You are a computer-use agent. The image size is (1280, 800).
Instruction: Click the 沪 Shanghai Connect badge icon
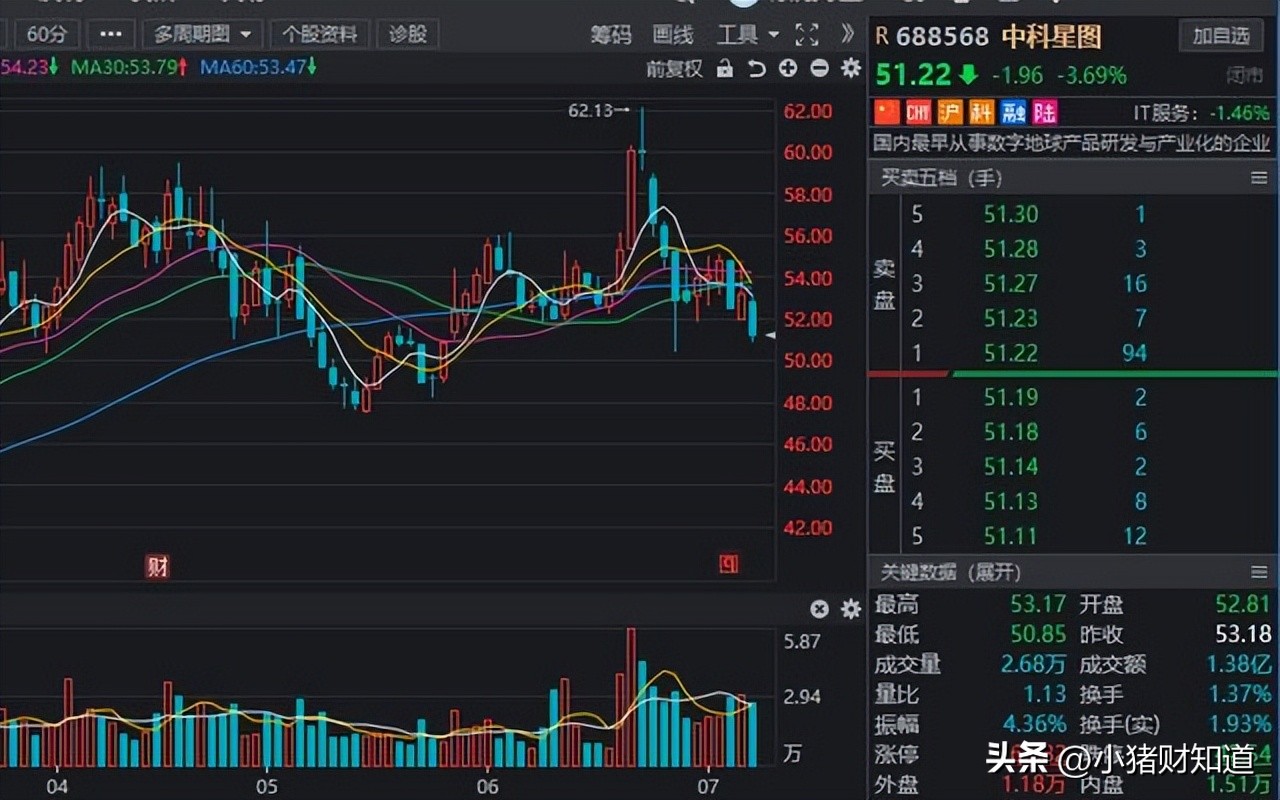click(949, 112)
